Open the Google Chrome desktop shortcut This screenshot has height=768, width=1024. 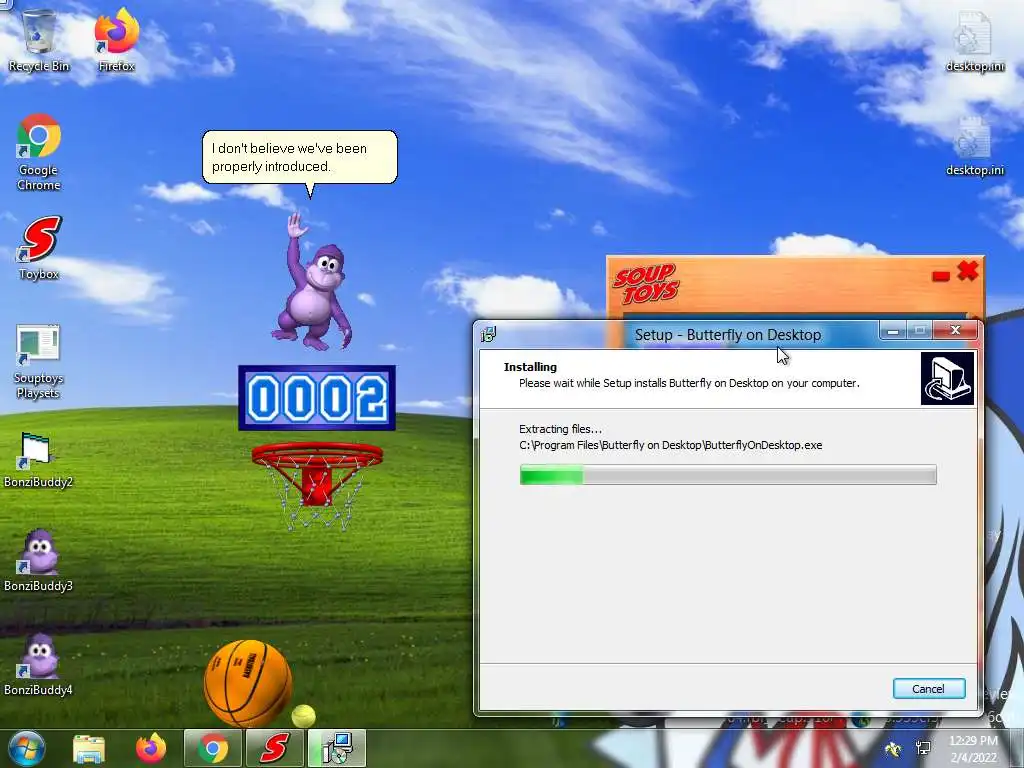point(39,152)
